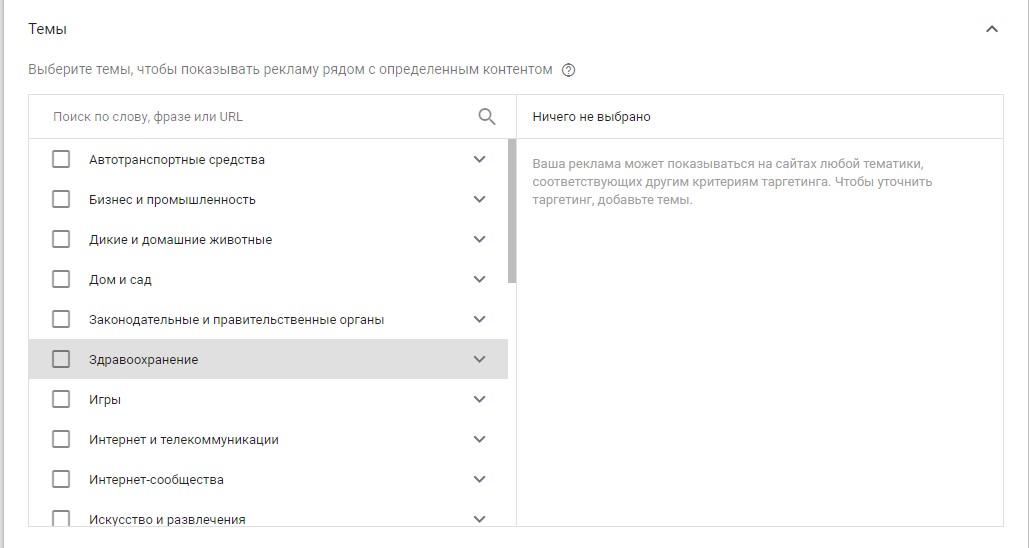Toggle the Дом и сад checkbox
The height and width of the screenshot is (548, 1029).
point(61,280)
